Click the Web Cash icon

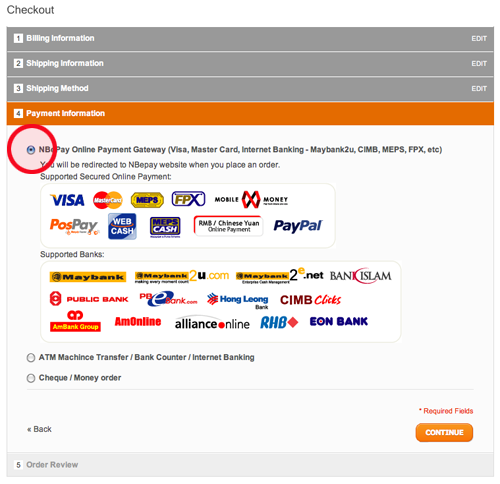click(122, 226)
